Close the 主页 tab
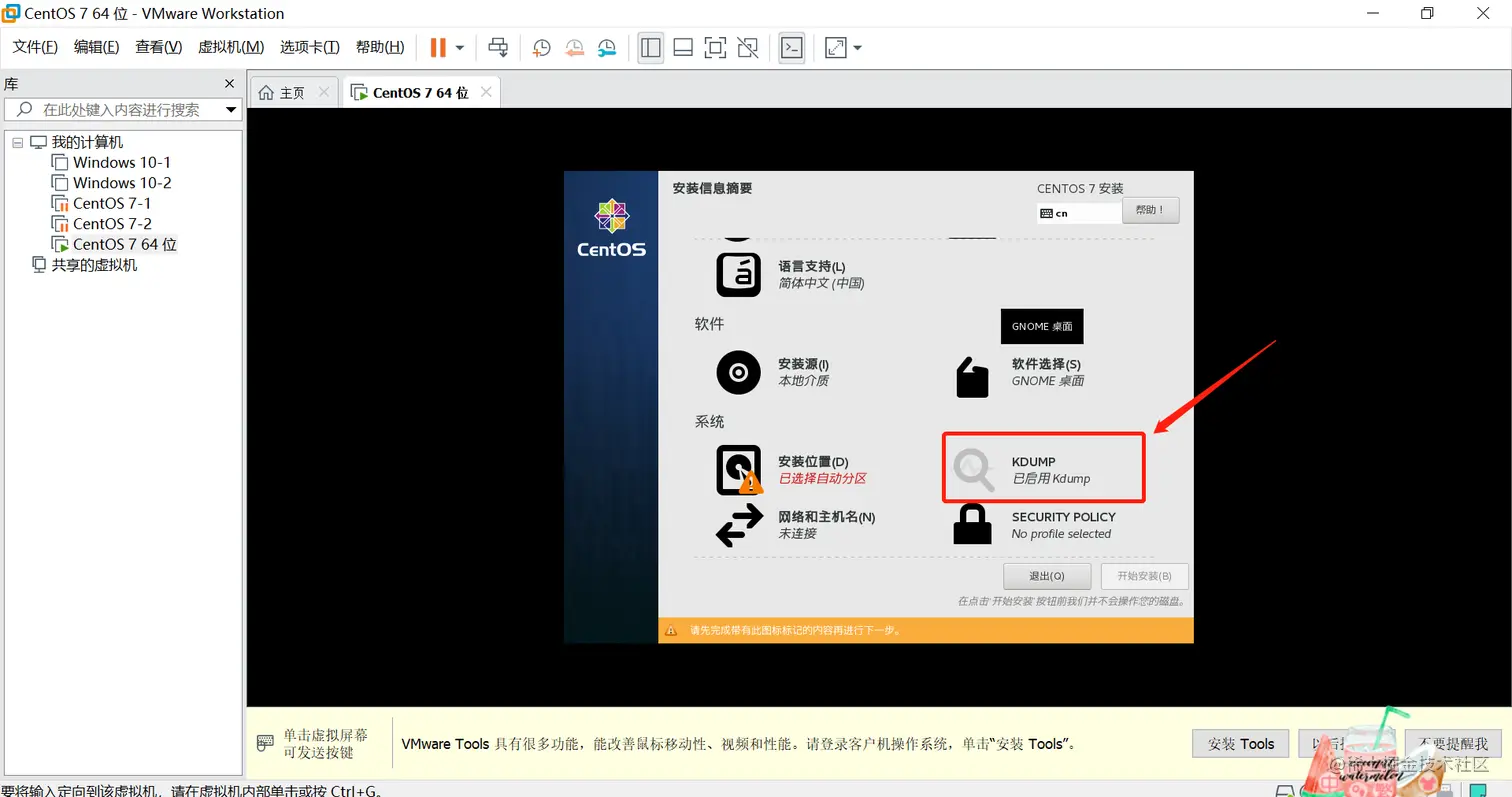 coord(323,92)
